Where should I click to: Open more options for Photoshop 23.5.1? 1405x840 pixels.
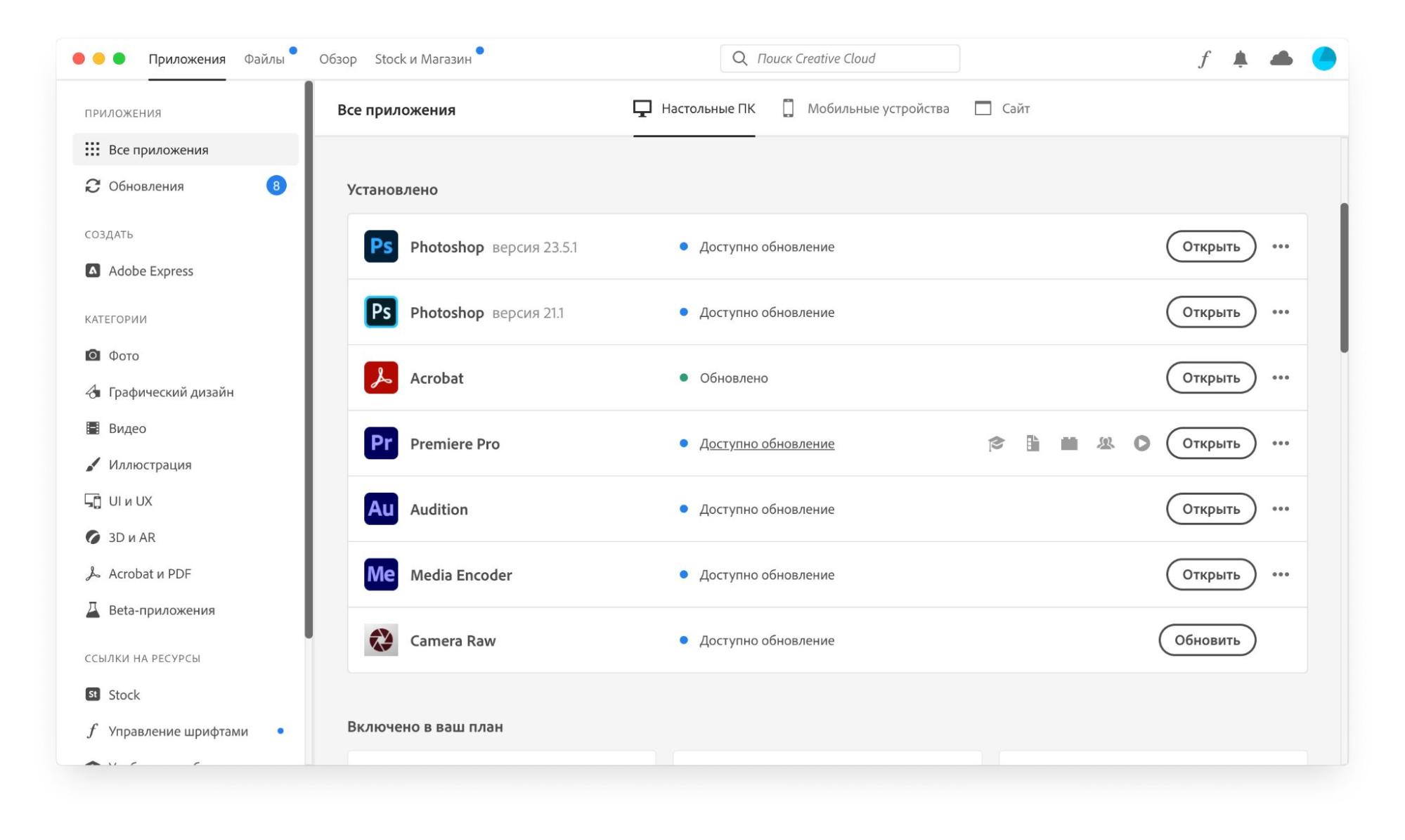(x=1280, y=247)
